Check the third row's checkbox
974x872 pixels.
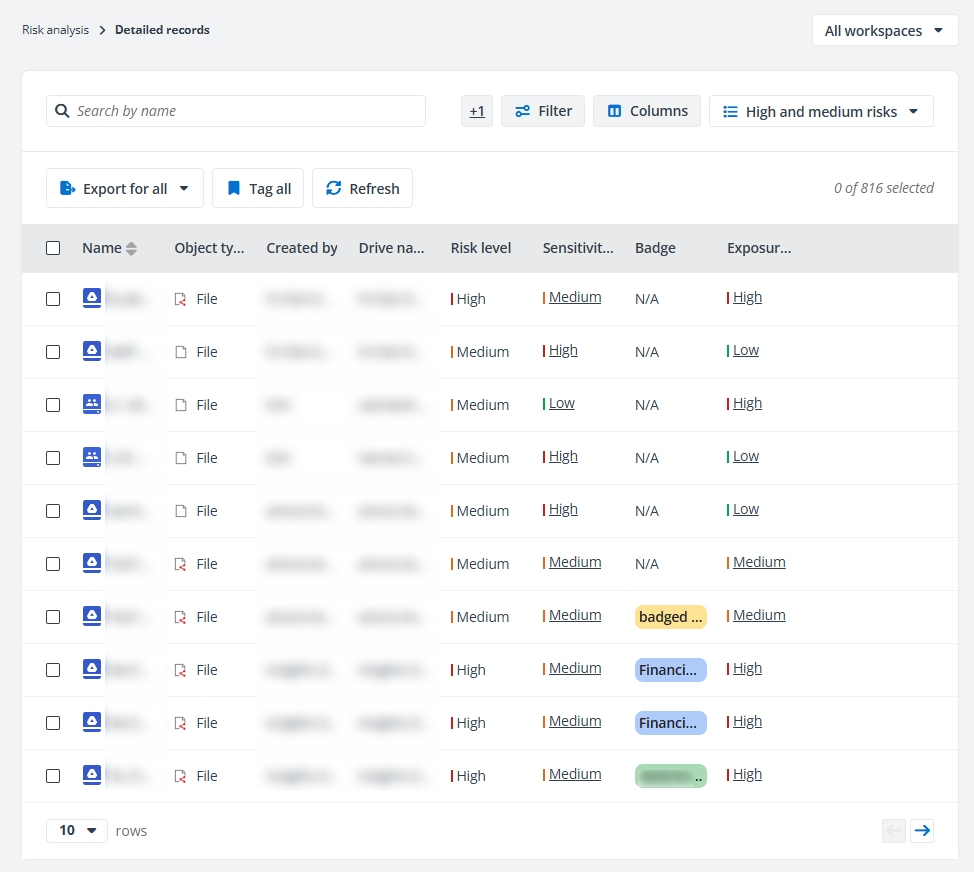[x=53, y=405]
